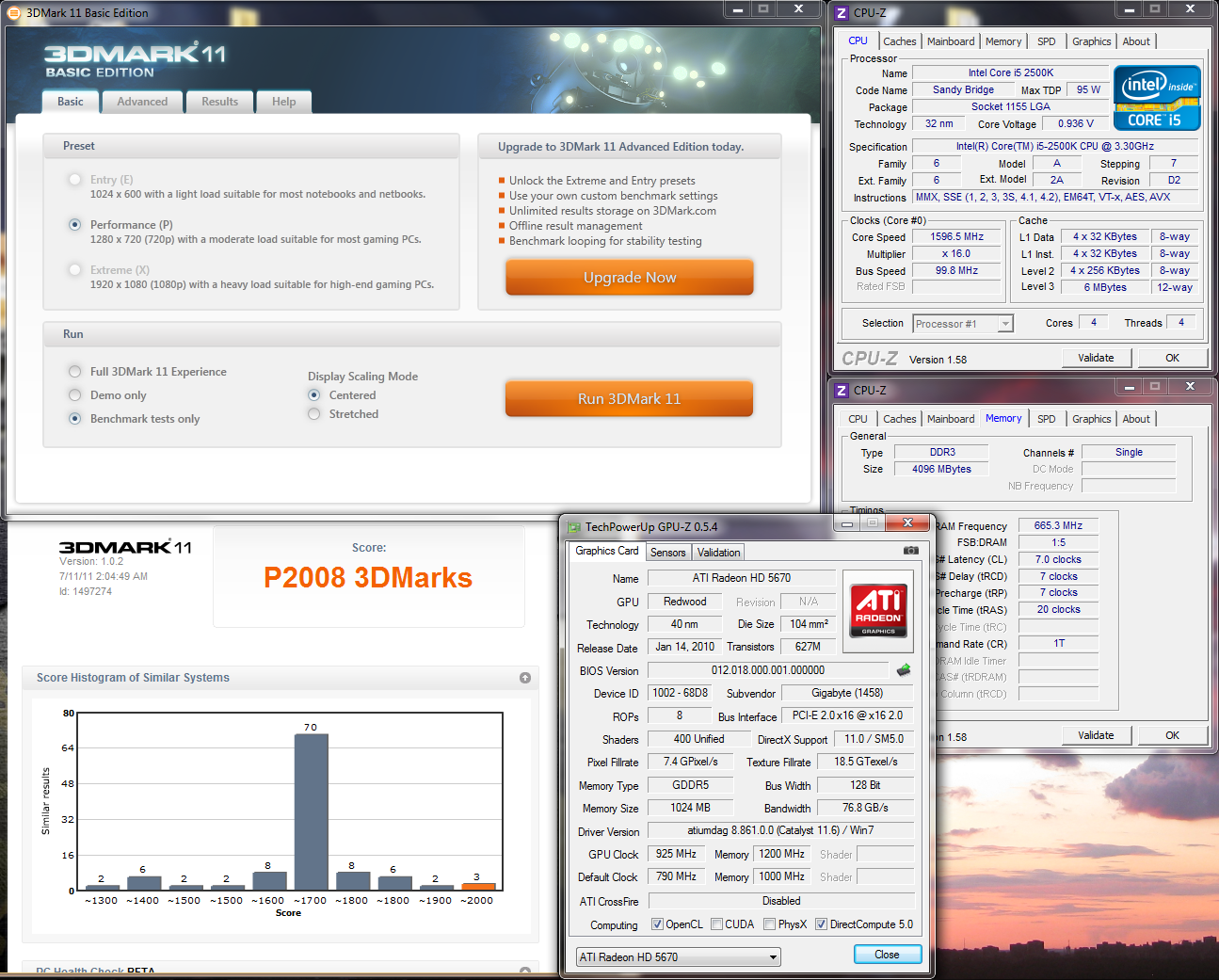Open CPU tab in lower CPU-Z window

pos(858,419)
